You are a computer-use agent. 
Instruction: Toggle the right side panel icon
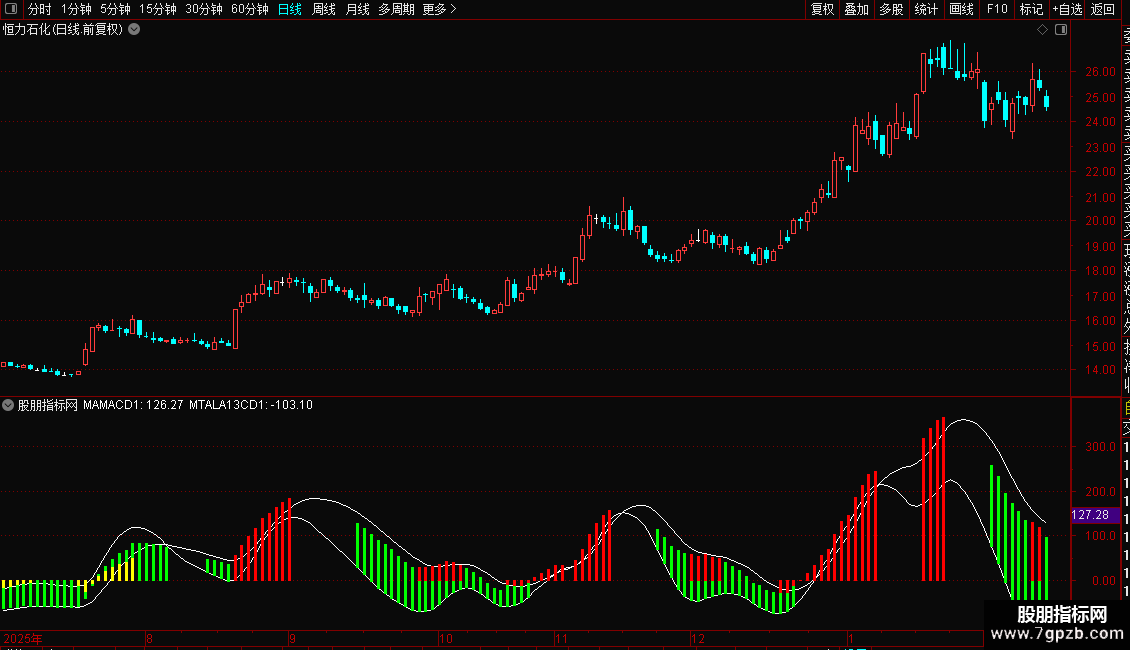pos(1061,30)
